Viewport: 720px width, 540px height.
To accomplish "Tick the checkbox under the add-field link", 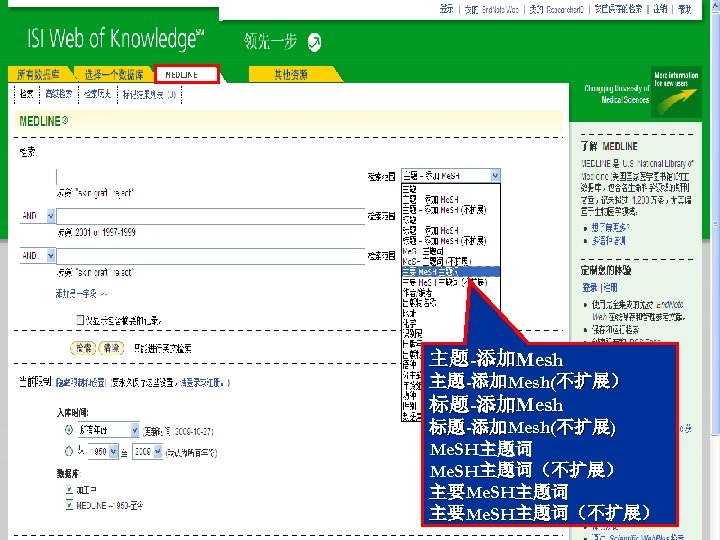I will tap(81, 320).
